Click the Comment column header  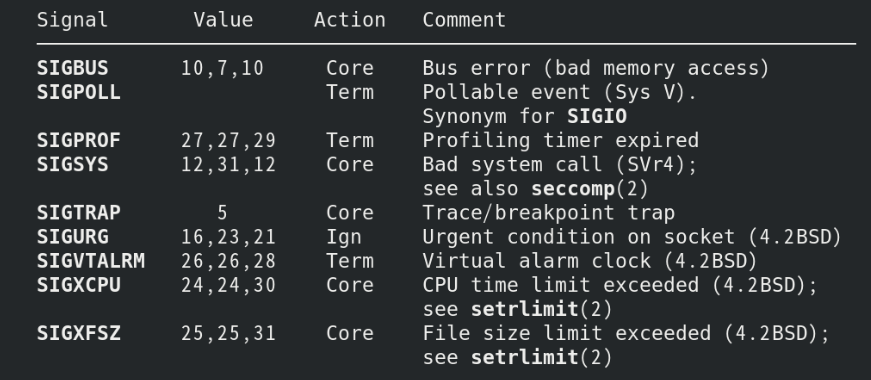(x=464, y=20)
